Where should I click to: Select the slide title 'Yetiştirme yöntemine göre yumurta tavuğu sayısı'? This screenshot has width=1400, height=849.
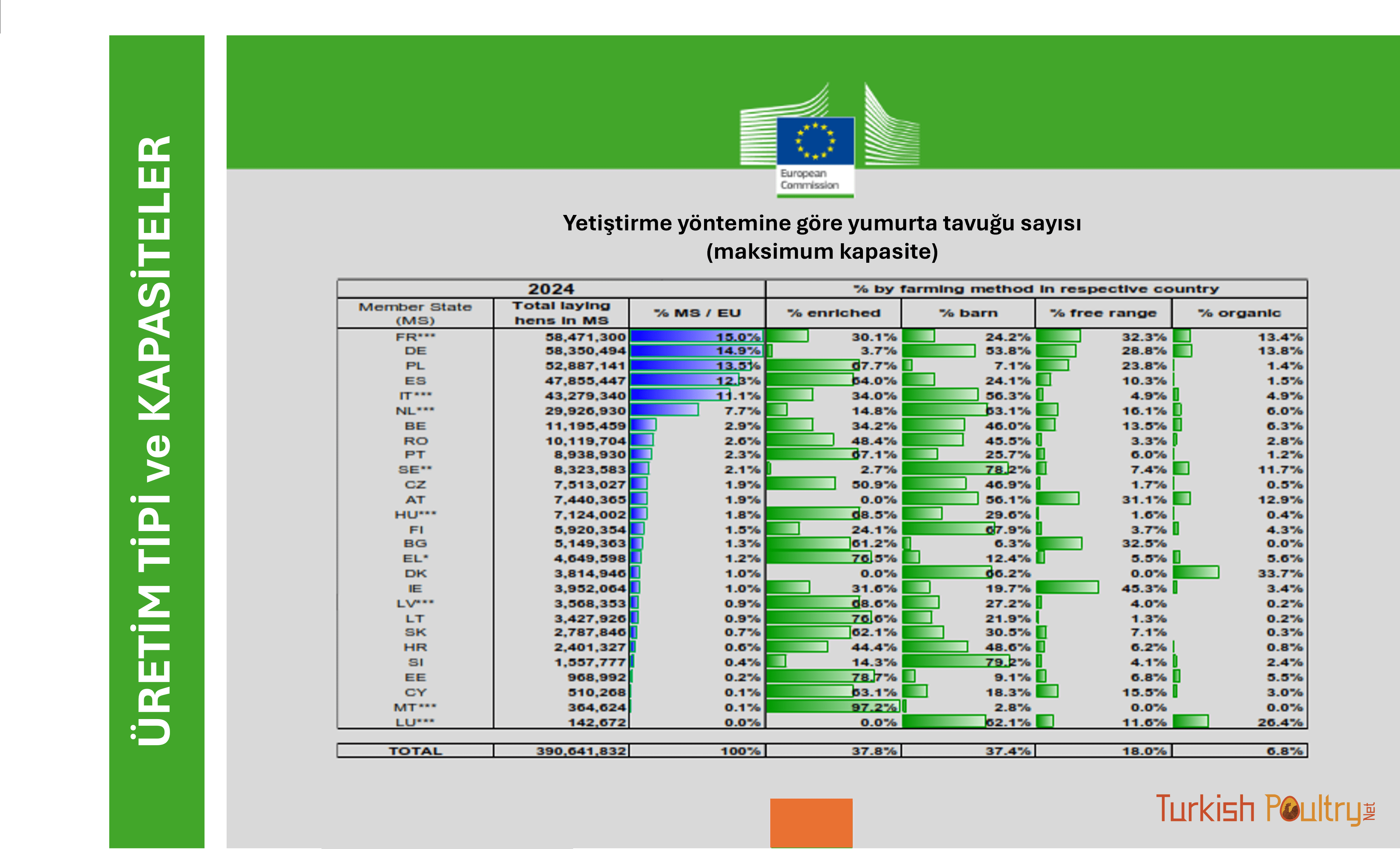click(822, 223)
